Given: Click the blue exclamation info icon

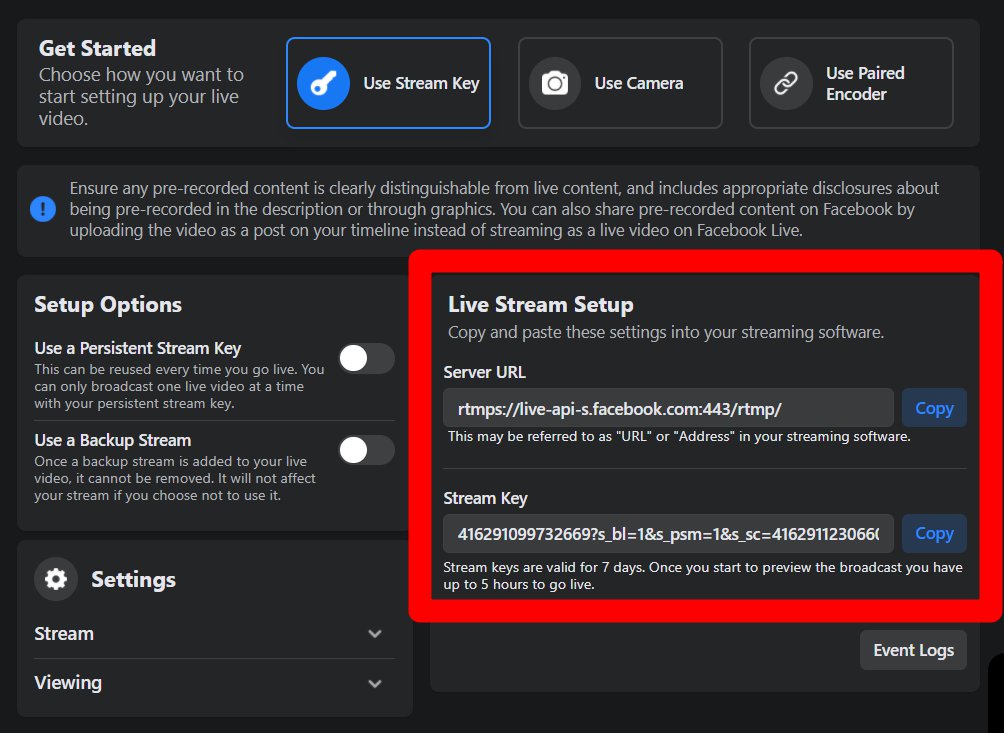Looking at the screenshot, I should [x=43, y=209].
